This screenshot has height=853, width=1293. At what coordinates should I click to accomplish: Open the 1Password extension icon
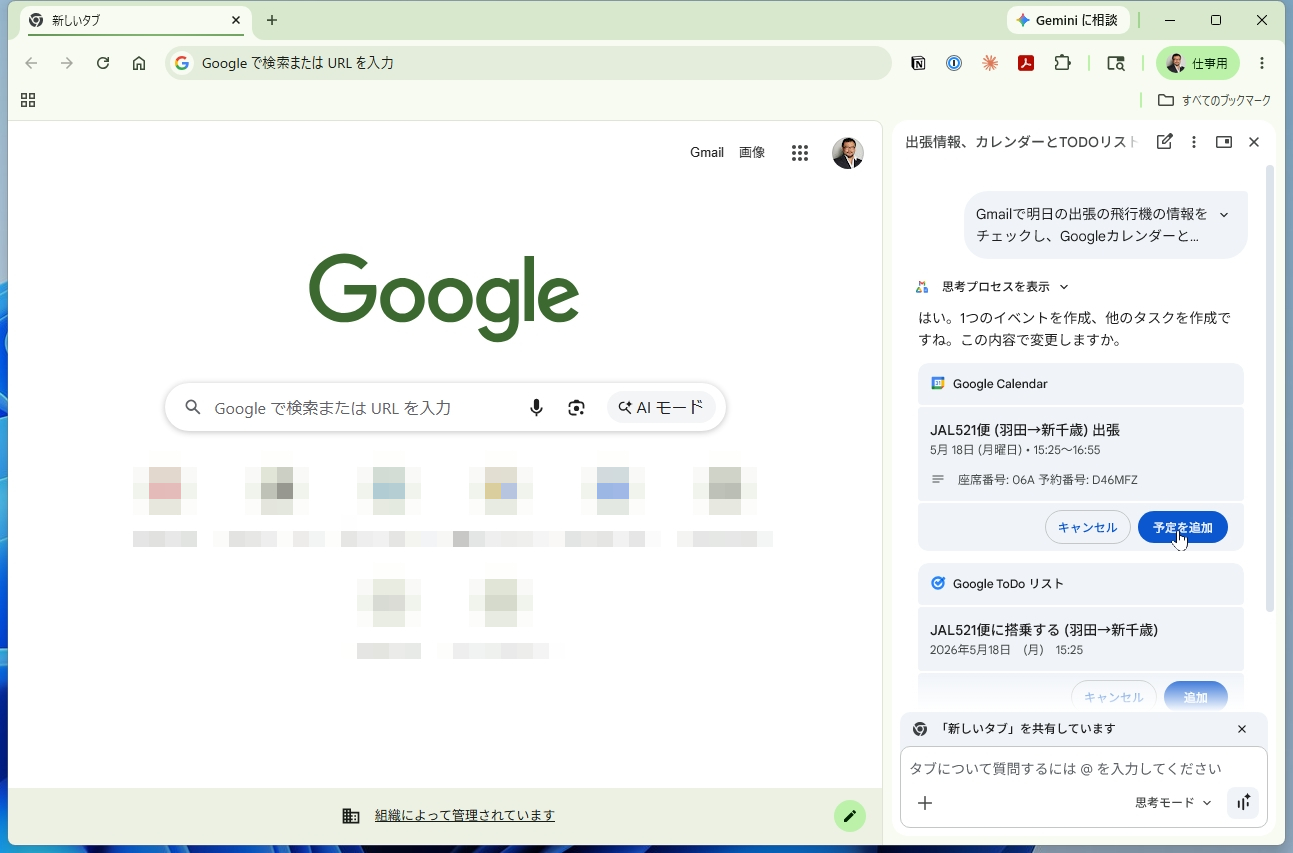(x=954, y=63)
